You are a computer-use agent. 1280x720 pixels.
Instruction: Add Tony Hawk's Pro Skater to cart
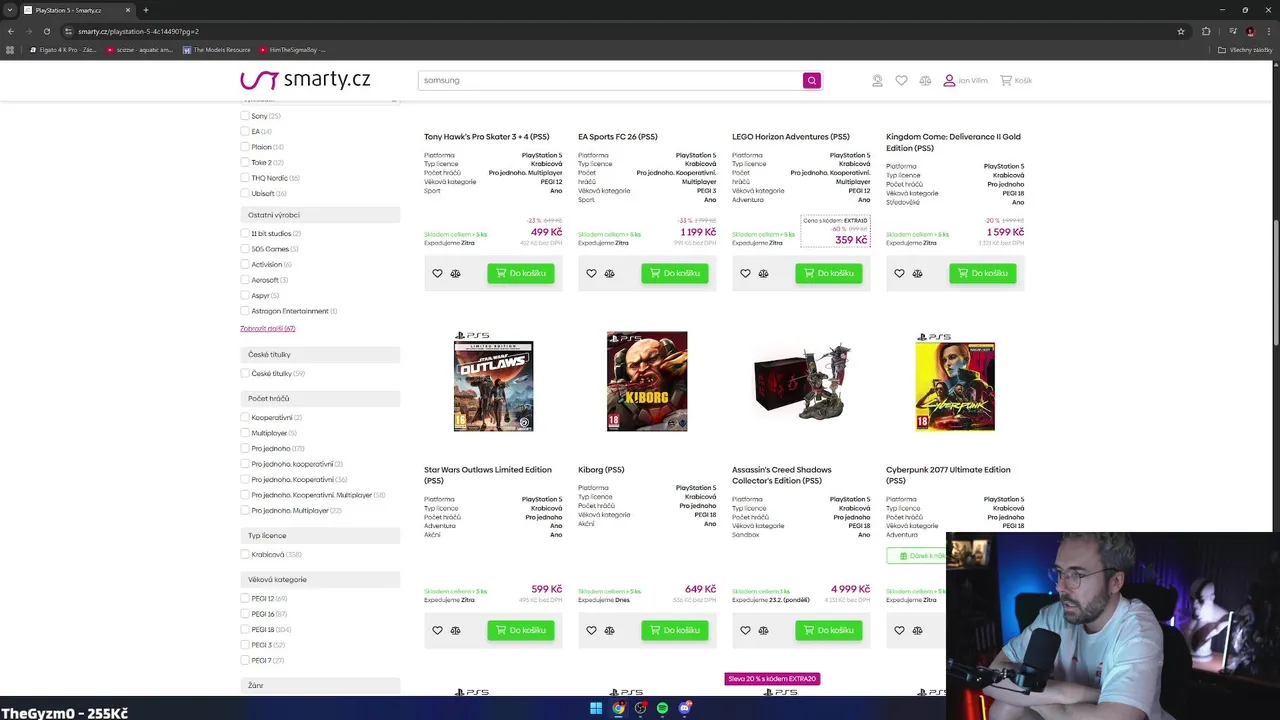(x=521, y=273)
